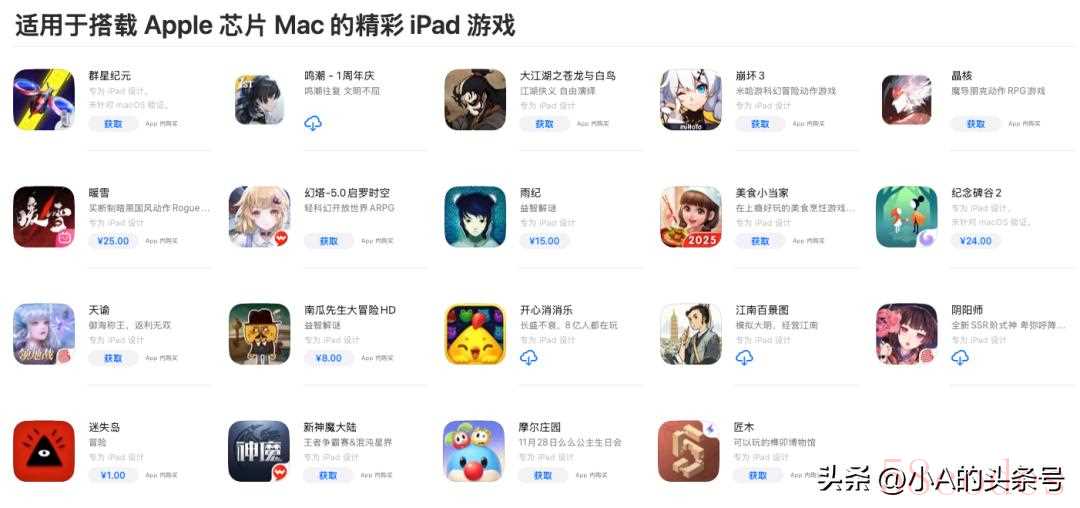Image resolution: width=1080 pixels, height=508 pixels.
Task: Open the 新神魔大陆 title link
Action: tap(330, 427)
